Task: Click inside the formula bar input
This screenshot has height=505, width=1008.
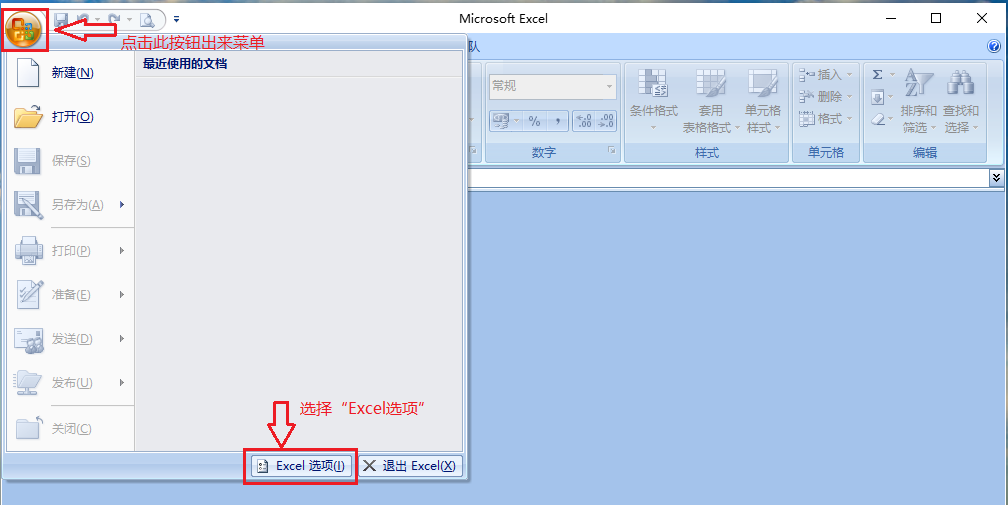Action: click(x=728, y=178)
